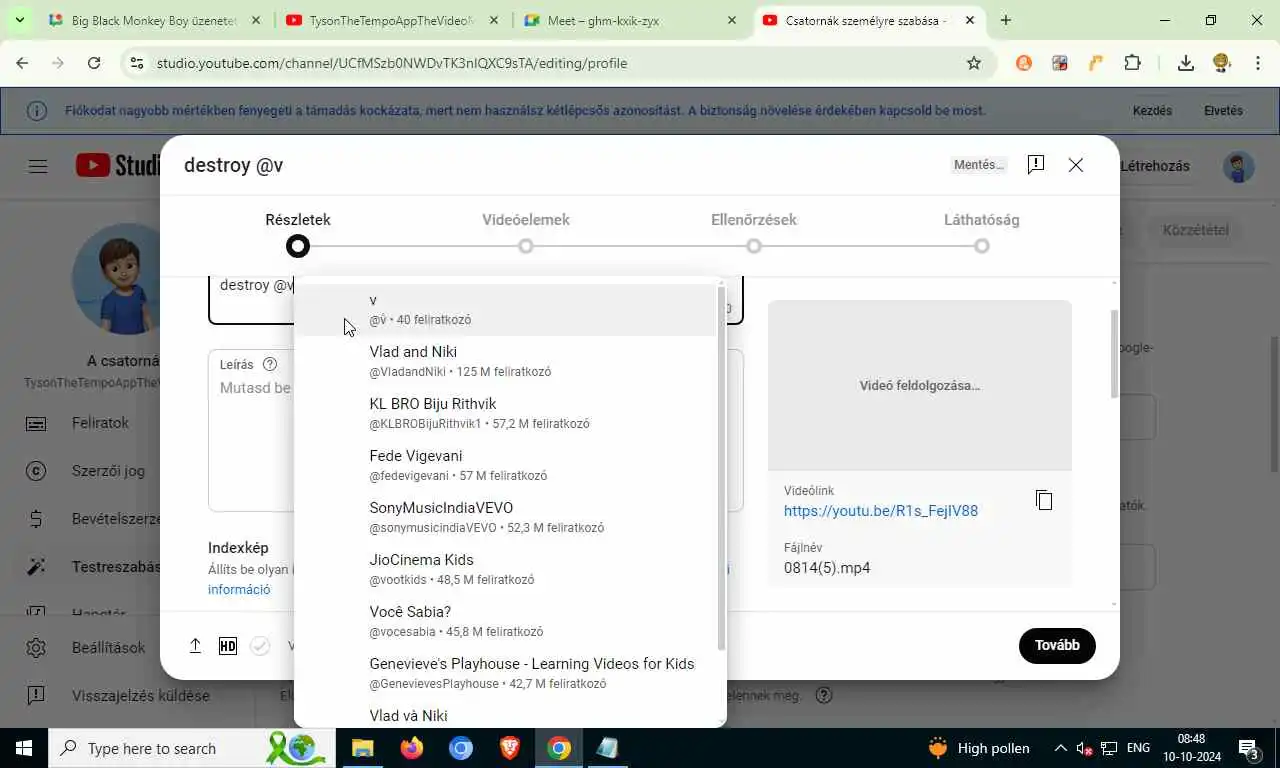The width and height of the screenshot is (1280, 768).
Task: View site information icon in address bar
Action: [x=138, y=63]
